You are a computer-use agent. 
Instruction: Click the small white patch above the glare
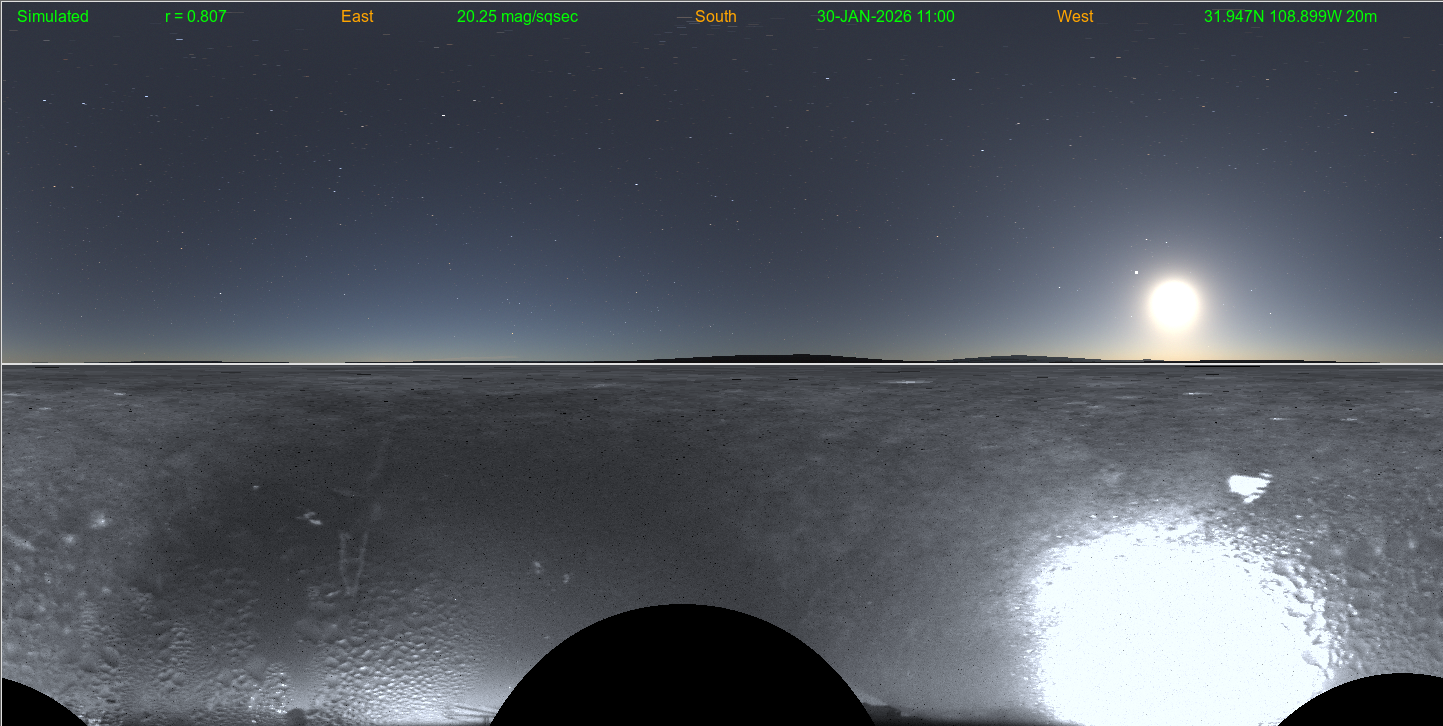tap(1247, 487)
